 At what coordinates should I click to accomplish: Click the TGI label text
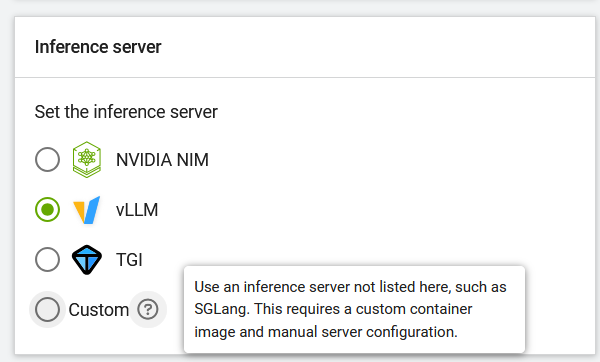(x=129, y=260)
